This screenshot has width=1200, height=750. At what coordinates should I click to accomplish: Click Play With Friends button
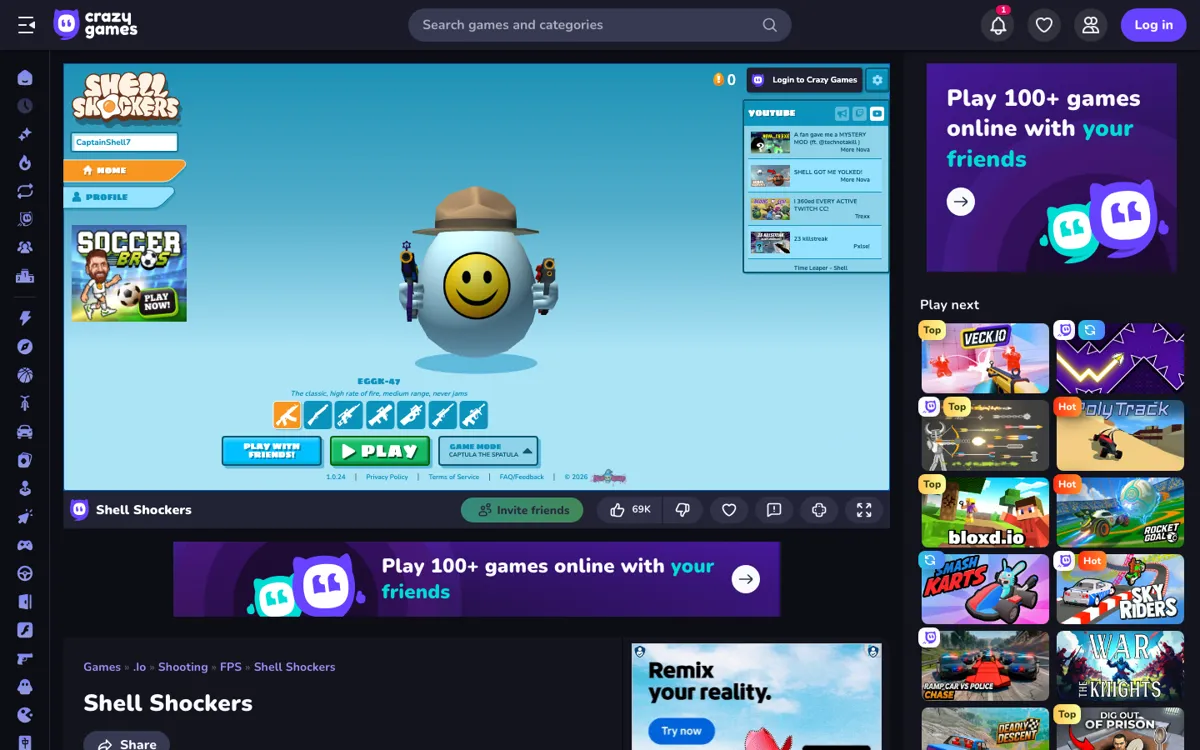[x=272, y=451]
